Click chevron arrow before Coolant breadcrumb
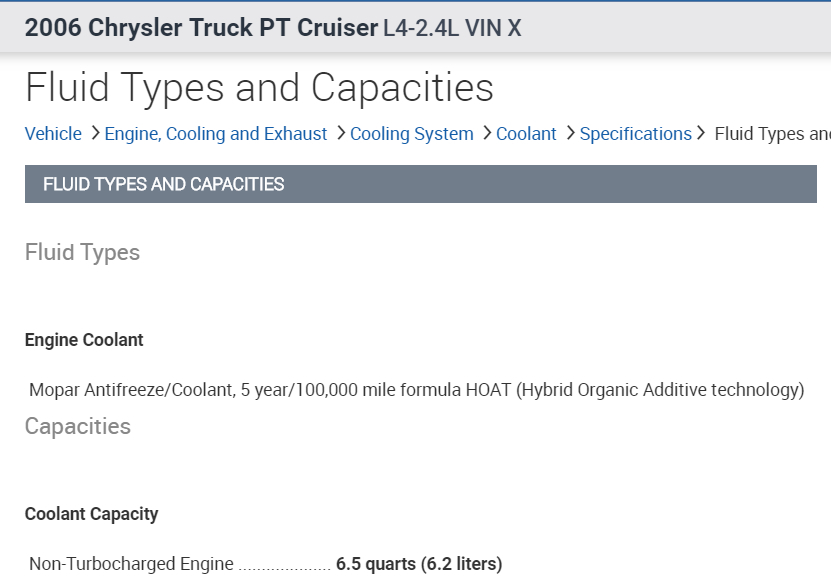 click(x=487, y=133)
